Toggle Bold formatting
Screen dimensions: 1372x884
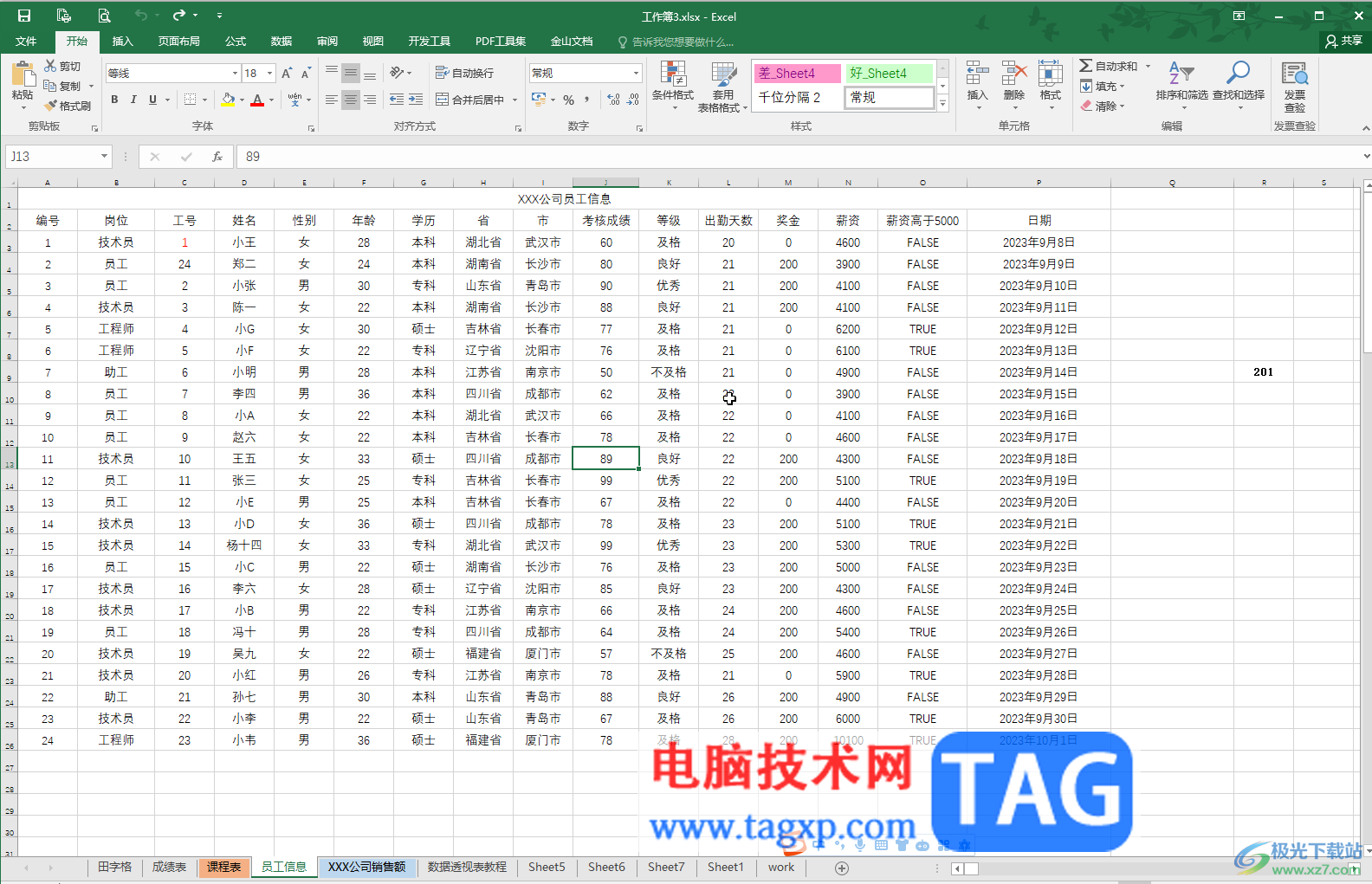[114, 100]
